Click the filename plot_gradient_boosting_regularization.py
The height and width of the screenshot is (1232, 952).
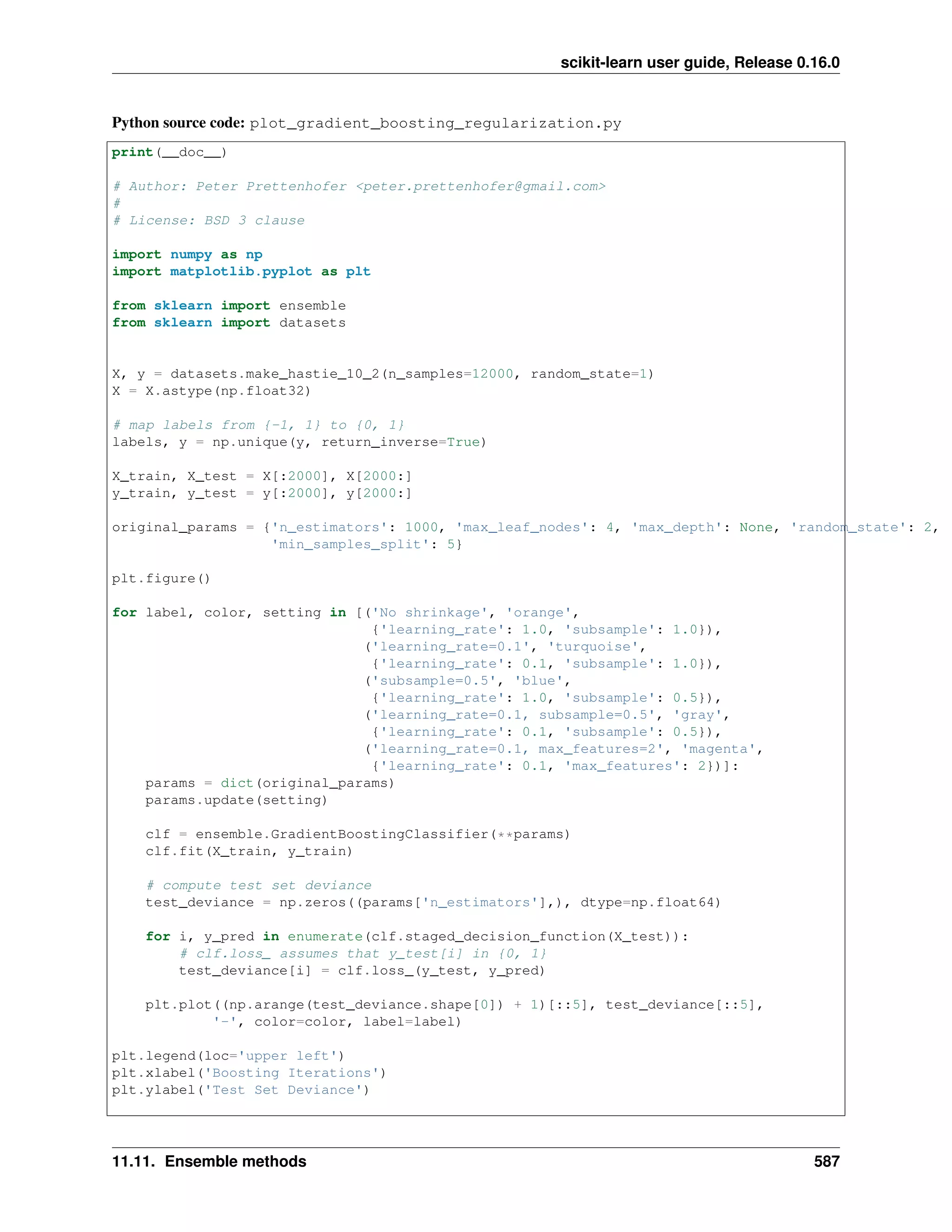coord(436,124)
